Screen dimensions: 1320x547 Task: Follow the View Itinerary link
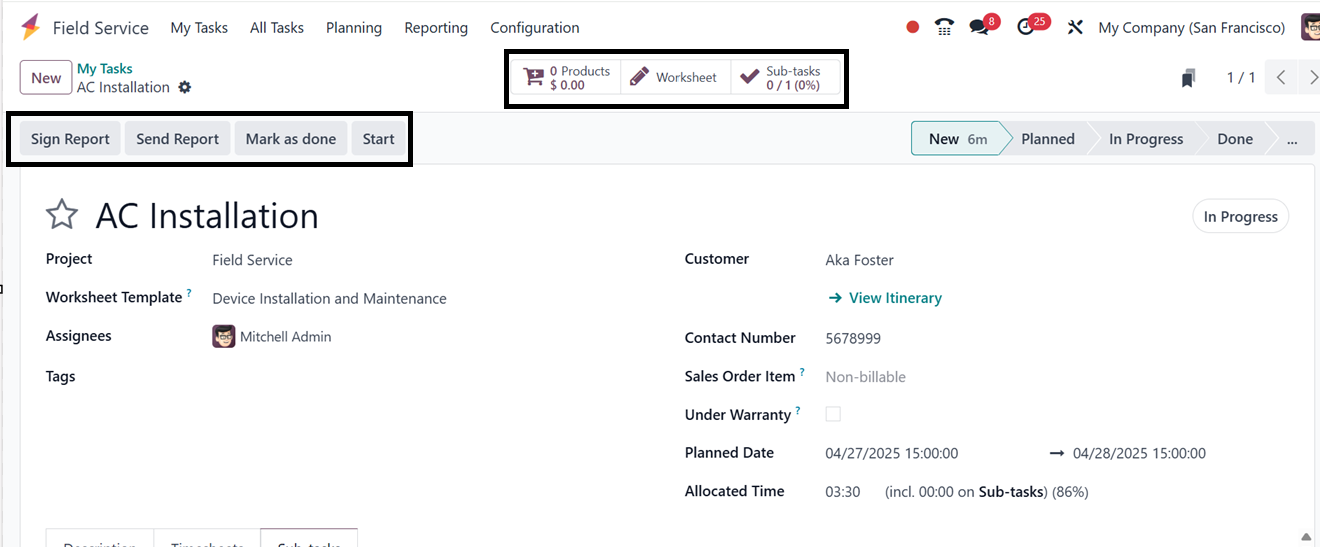pyautogui.click(x=894, y=298)
